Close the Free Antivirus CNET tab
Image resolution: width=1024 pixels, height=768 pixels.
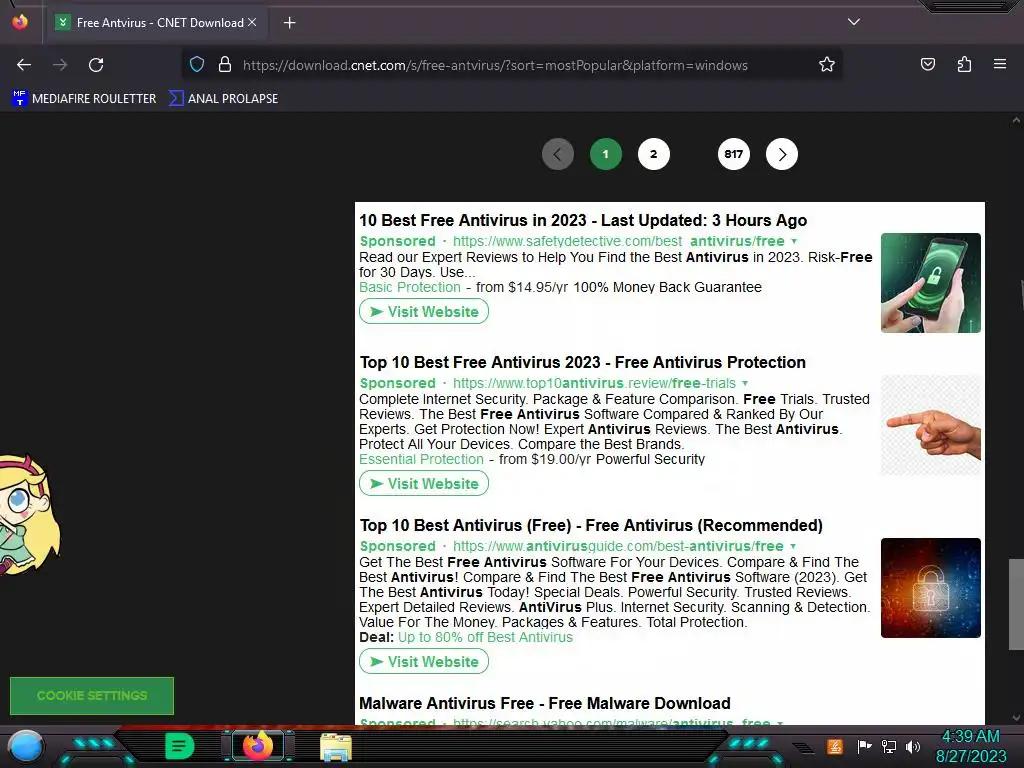tap(252, 22)
